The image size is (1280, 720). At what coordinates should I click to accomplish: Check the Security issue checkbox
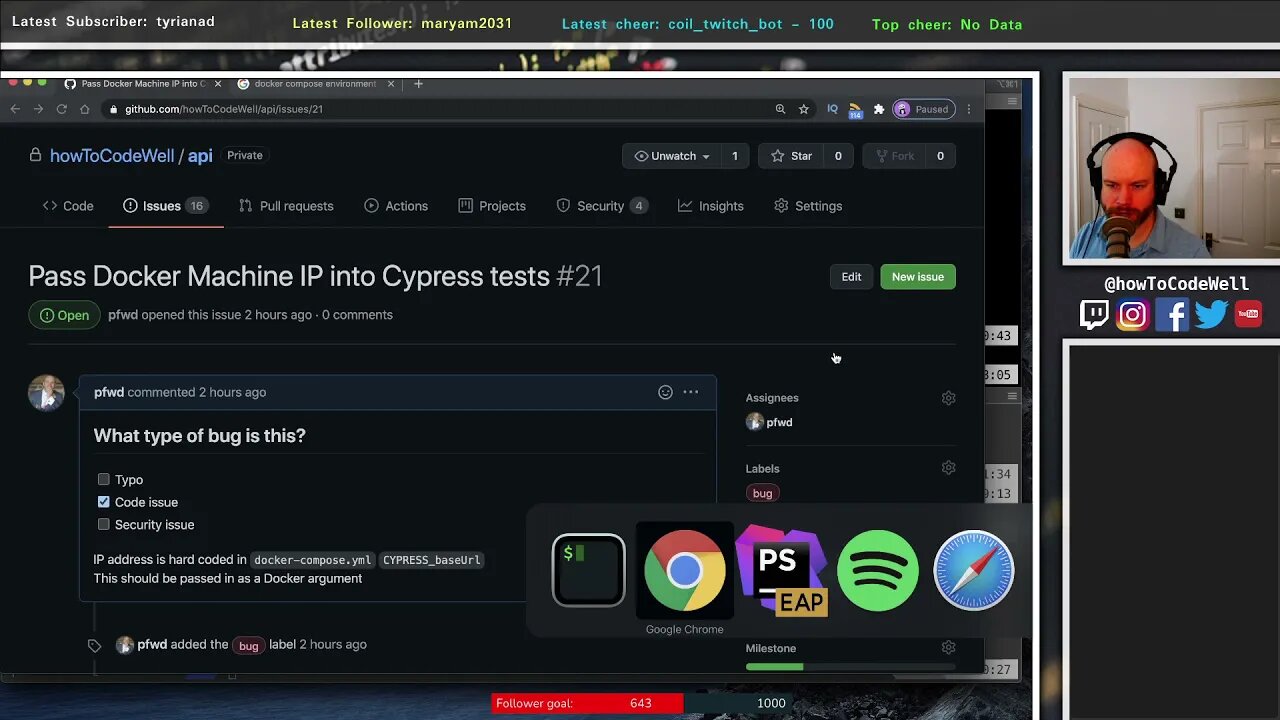pos(103,524)
